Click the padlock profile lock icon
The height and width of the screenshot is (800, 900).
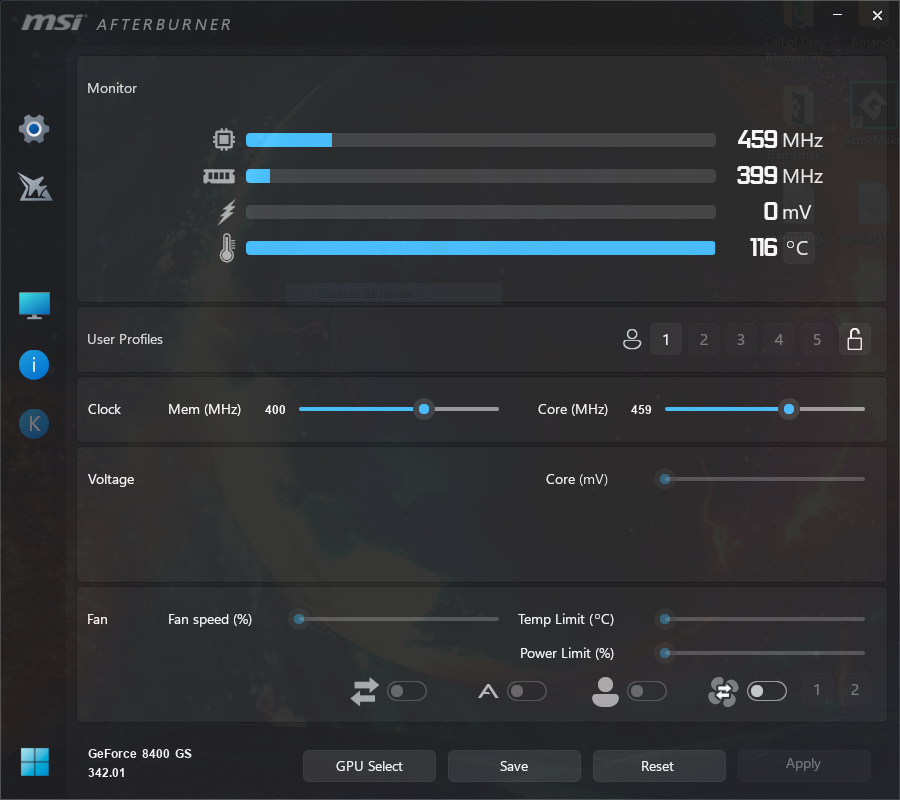coord(855,339)
